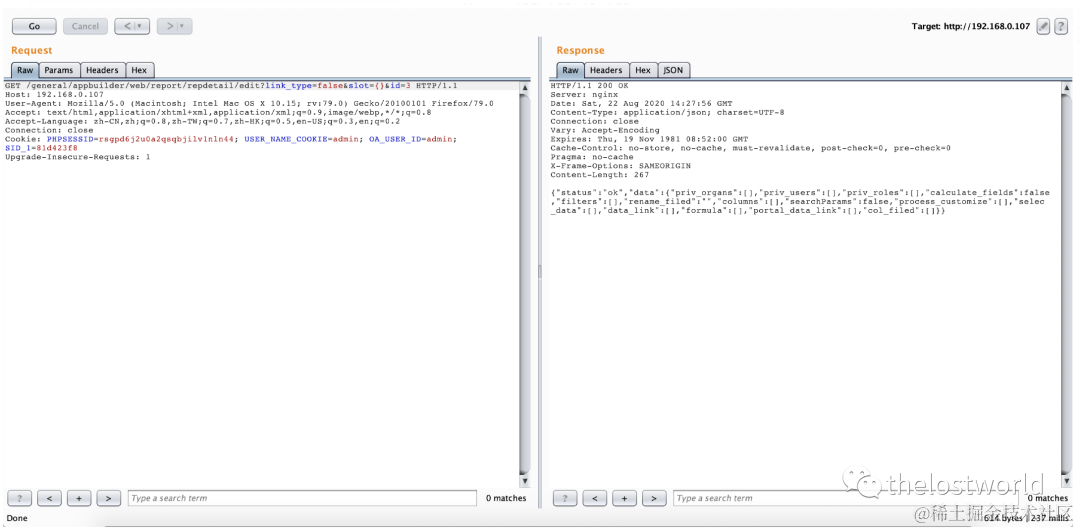The height and width of the screenshot is (530, 1080).
Task: Select the Request Raw tab
Action: tap(25, 70)
